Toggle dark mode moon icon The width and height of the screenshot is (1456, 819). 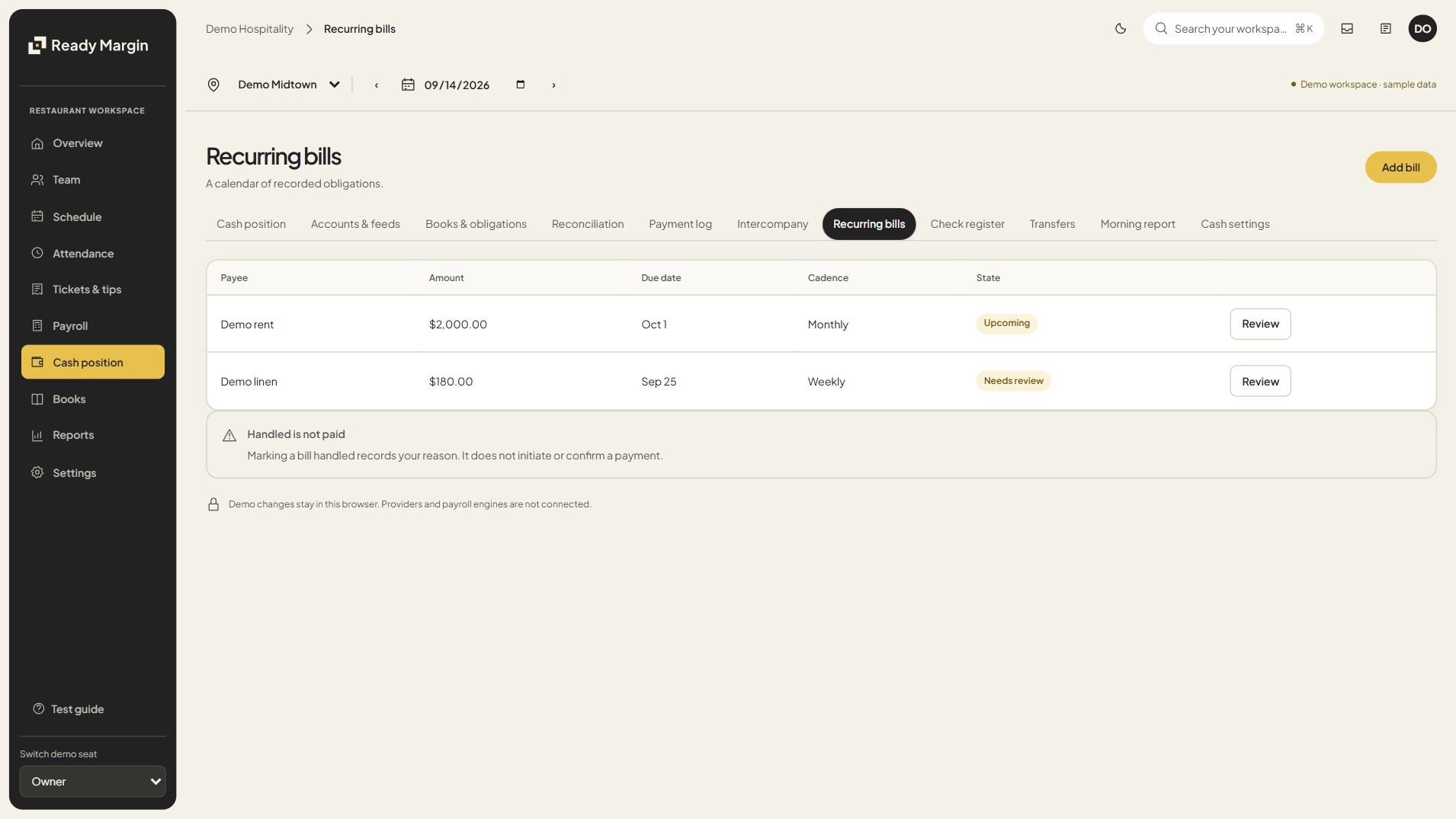click(x=1120, y=29)
